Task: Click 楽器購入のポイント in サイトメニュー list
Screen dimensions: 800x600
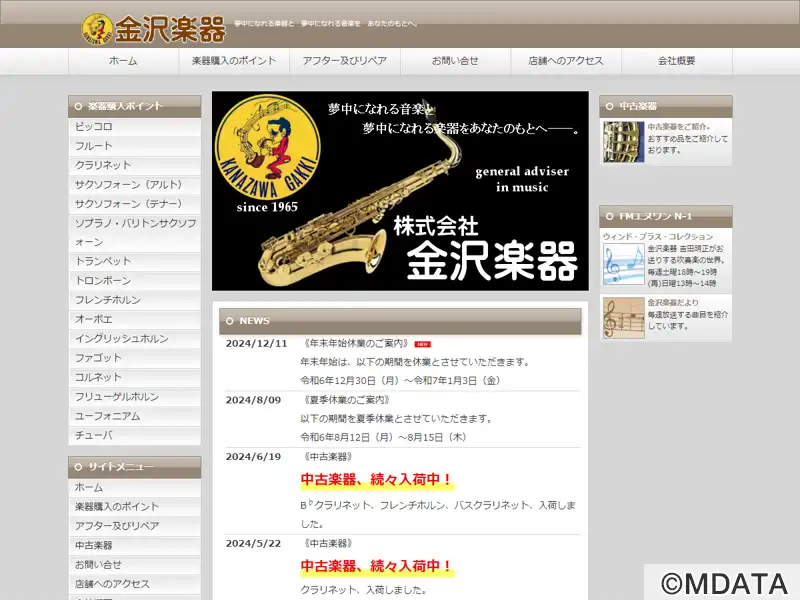Action: pos(135,507)
